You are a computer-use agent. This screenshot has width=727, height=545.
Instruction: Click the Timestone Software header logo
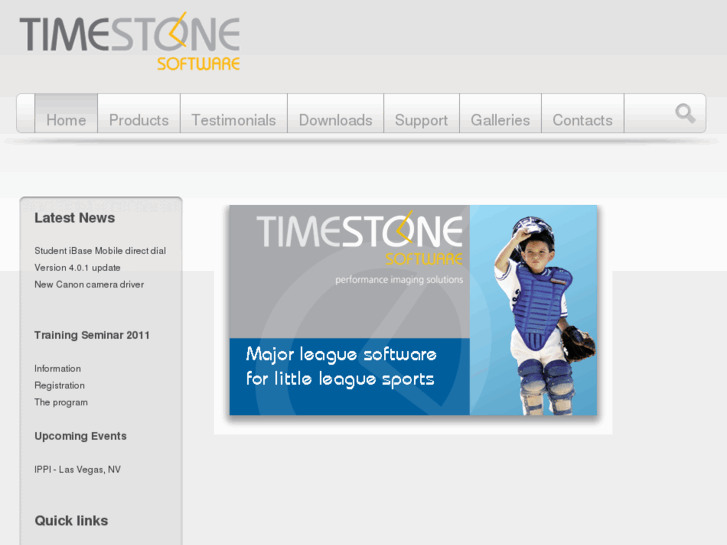click(x=130, y=41)
